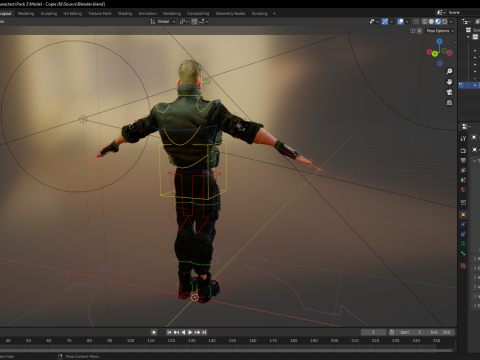Switch to rendered viewport shading
Image resolution: width=480 pixels, height=360 pixels.
(444, 21)
